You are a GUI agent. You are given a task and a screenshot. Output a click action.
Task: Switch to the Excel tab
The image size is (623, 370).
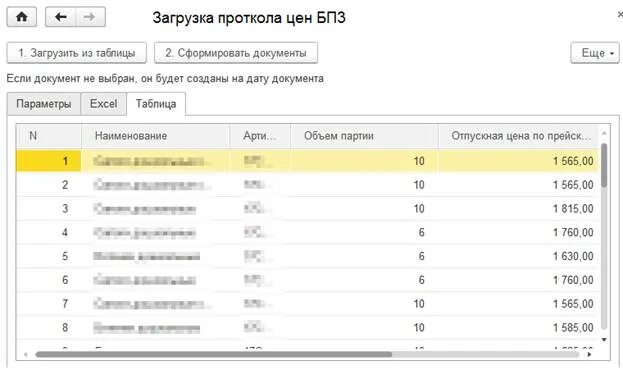point(103,104)
